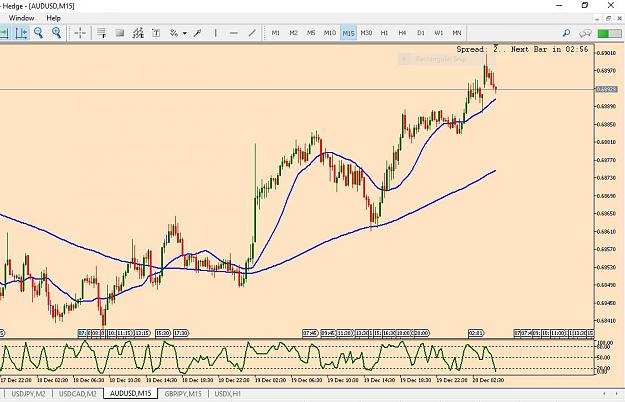Click the 20 Dec 02:30 time axis label

pos(487,380)
